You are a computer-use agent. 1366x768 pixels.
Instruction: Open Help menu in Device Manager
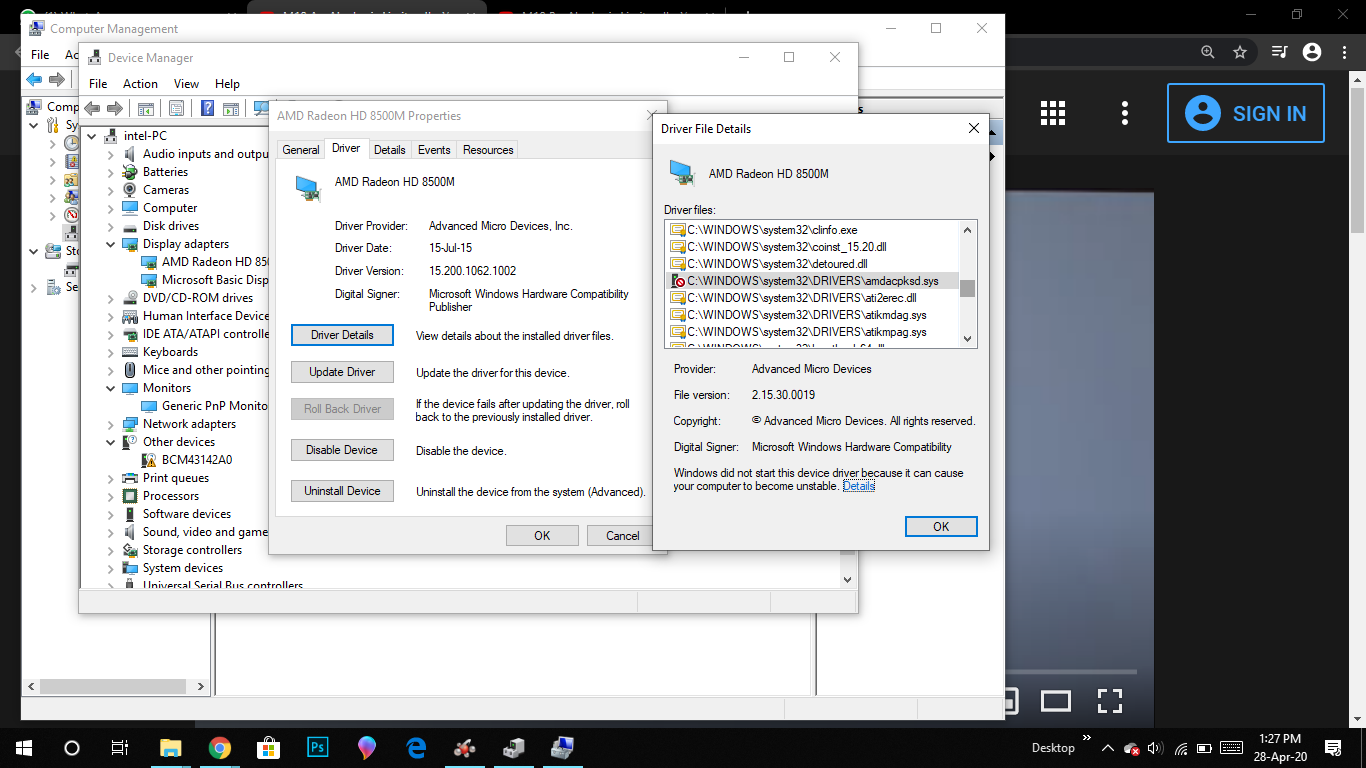(x=227, y=84)
